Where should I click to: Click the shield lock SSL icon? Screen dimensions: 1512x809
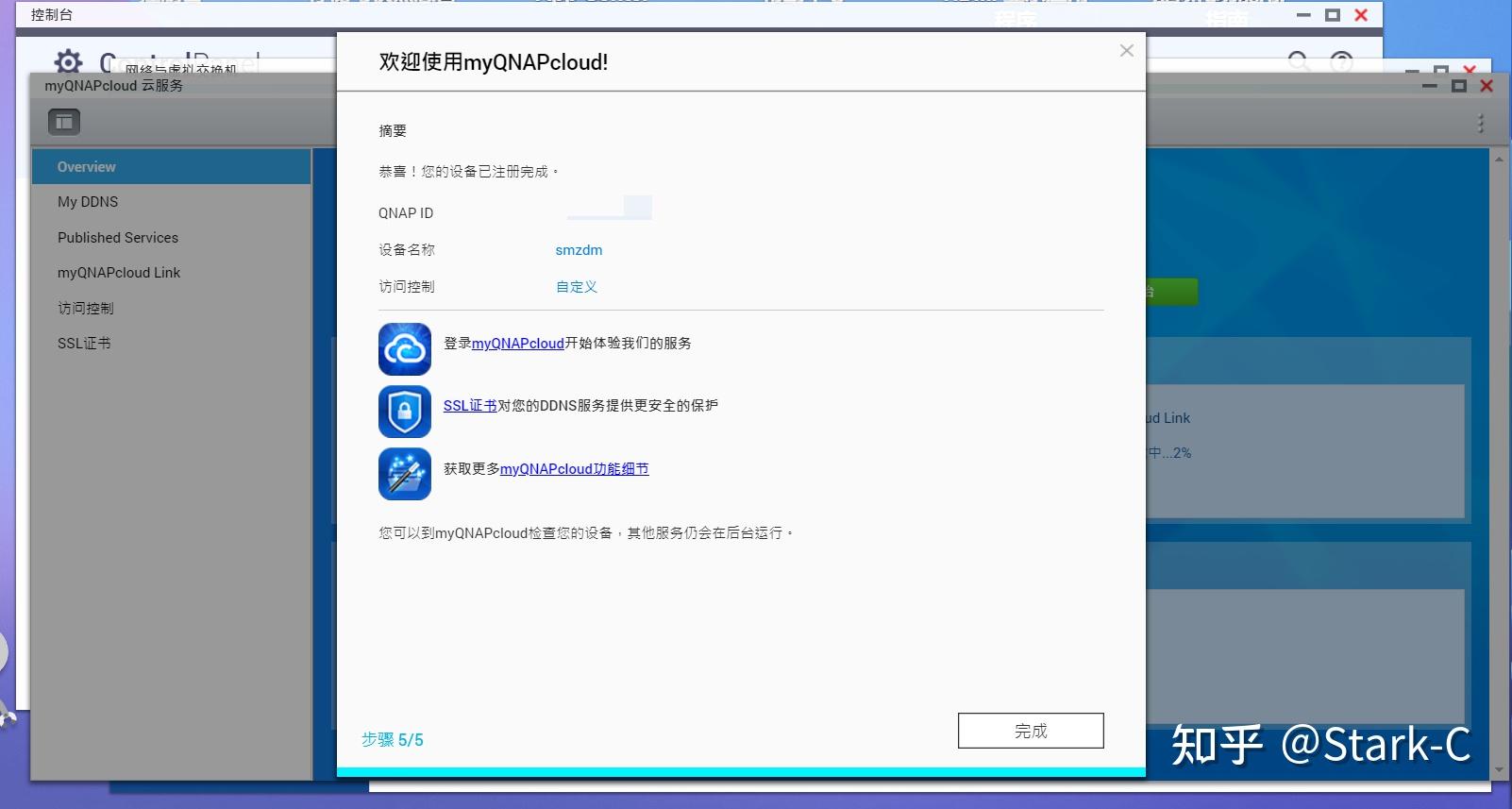coord(405,412)
